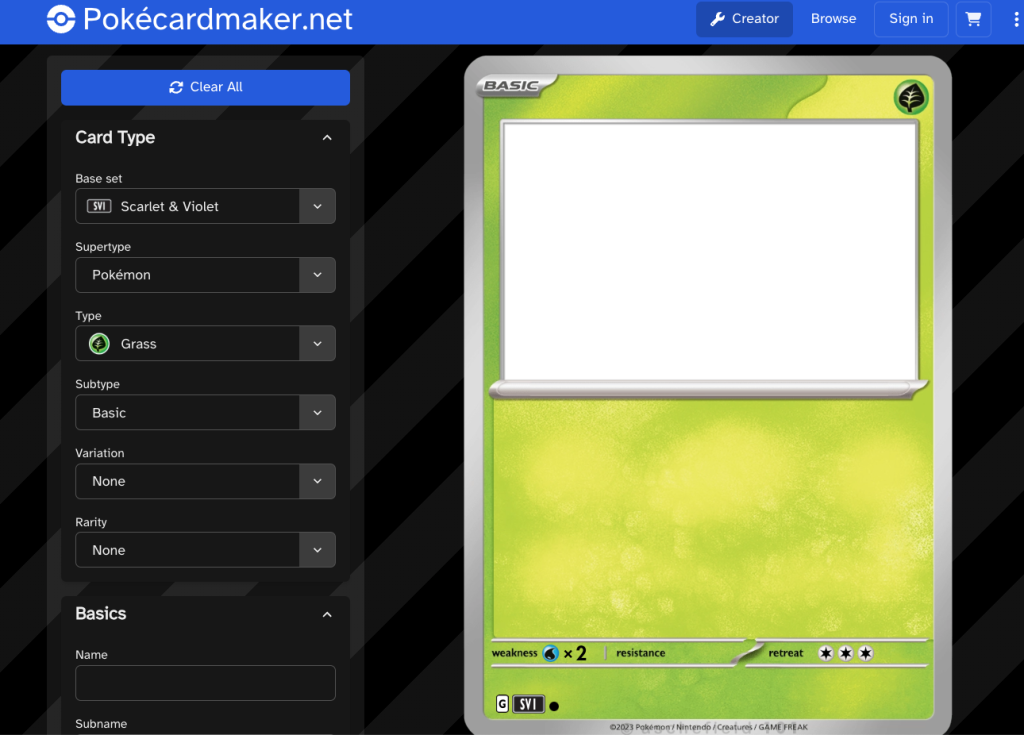This screenshot has height=735, width=1024.
Task: Open the Base set dropdown
Action: click(206, 206)
